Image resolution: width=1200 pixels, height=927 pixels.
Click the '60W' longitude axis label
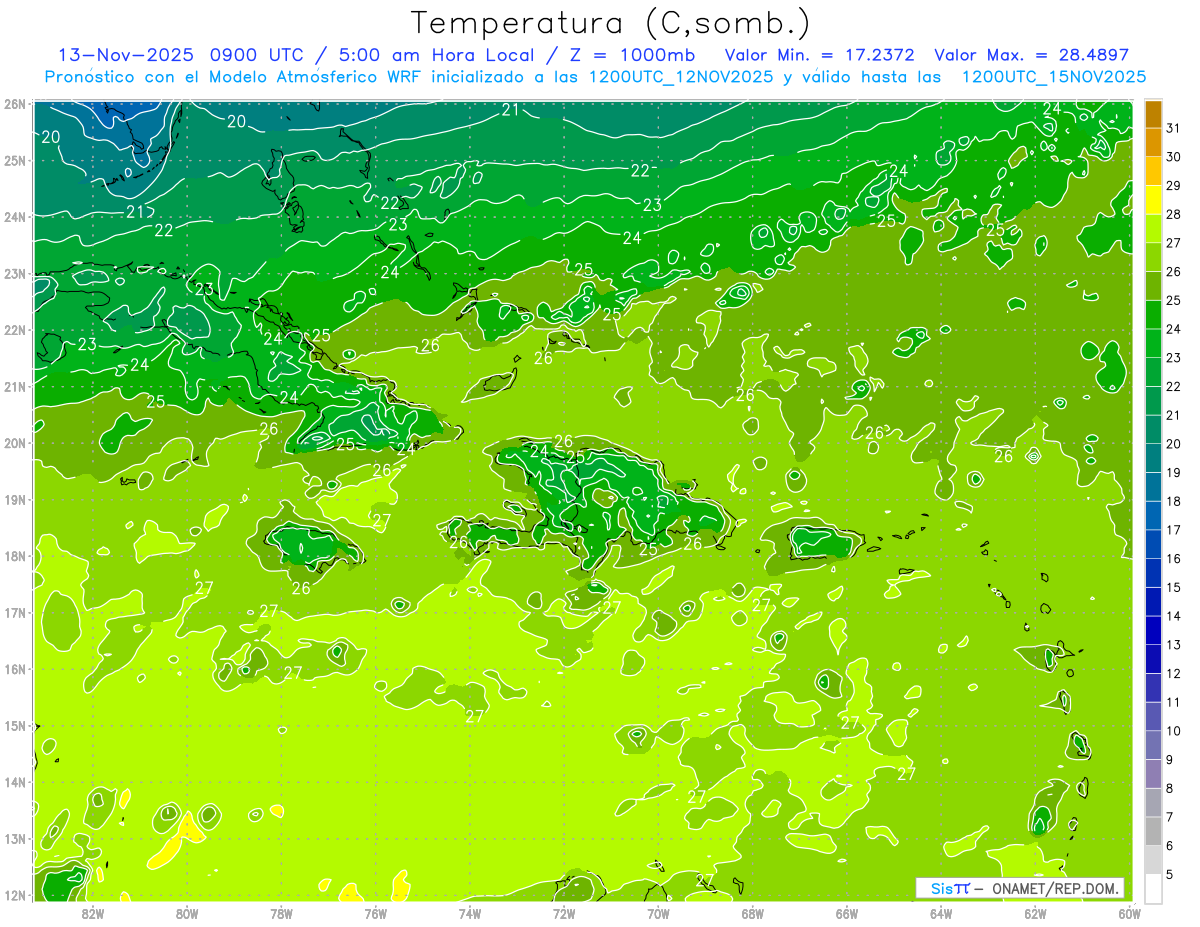click(1130, 913)
